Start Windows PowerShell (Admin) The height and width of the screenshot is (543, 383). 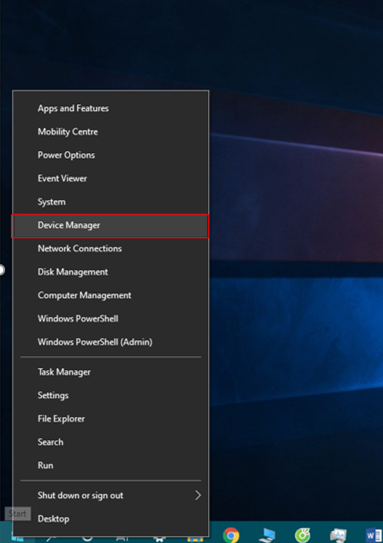click(x=110, y=342)
